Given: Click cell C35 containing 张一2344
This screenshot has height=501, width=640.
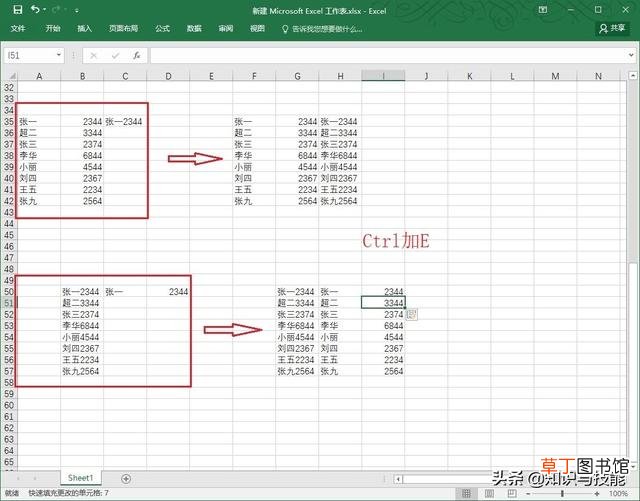Looking at the screenshot, I should click(125, 122).
